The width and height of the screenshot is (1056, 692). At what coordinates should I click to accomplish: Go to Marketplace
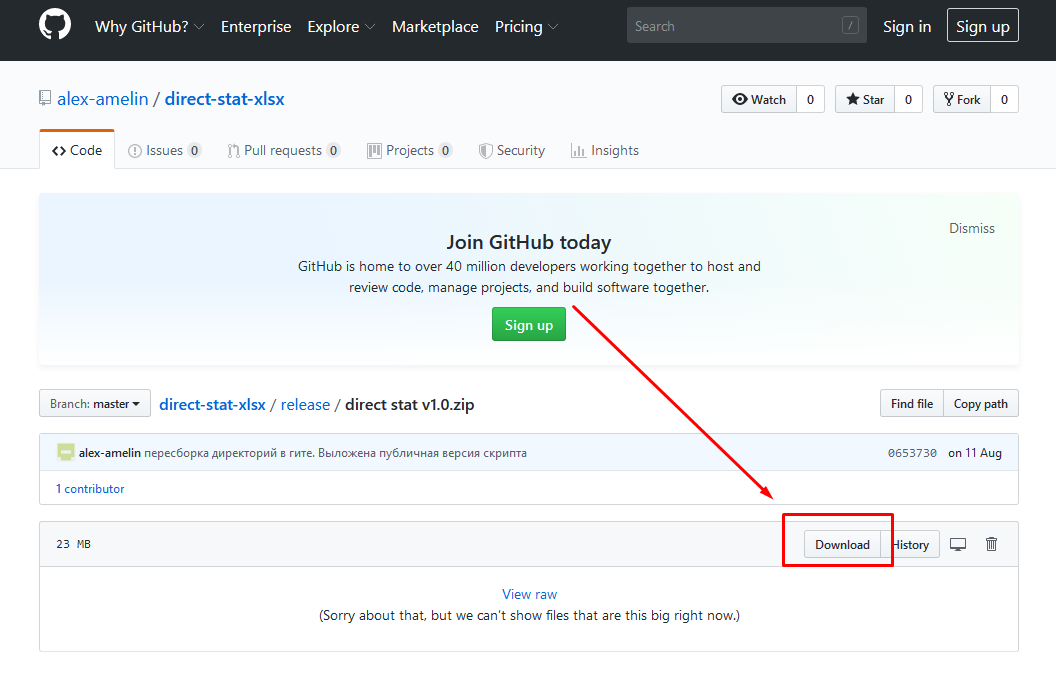click(435, 26)
